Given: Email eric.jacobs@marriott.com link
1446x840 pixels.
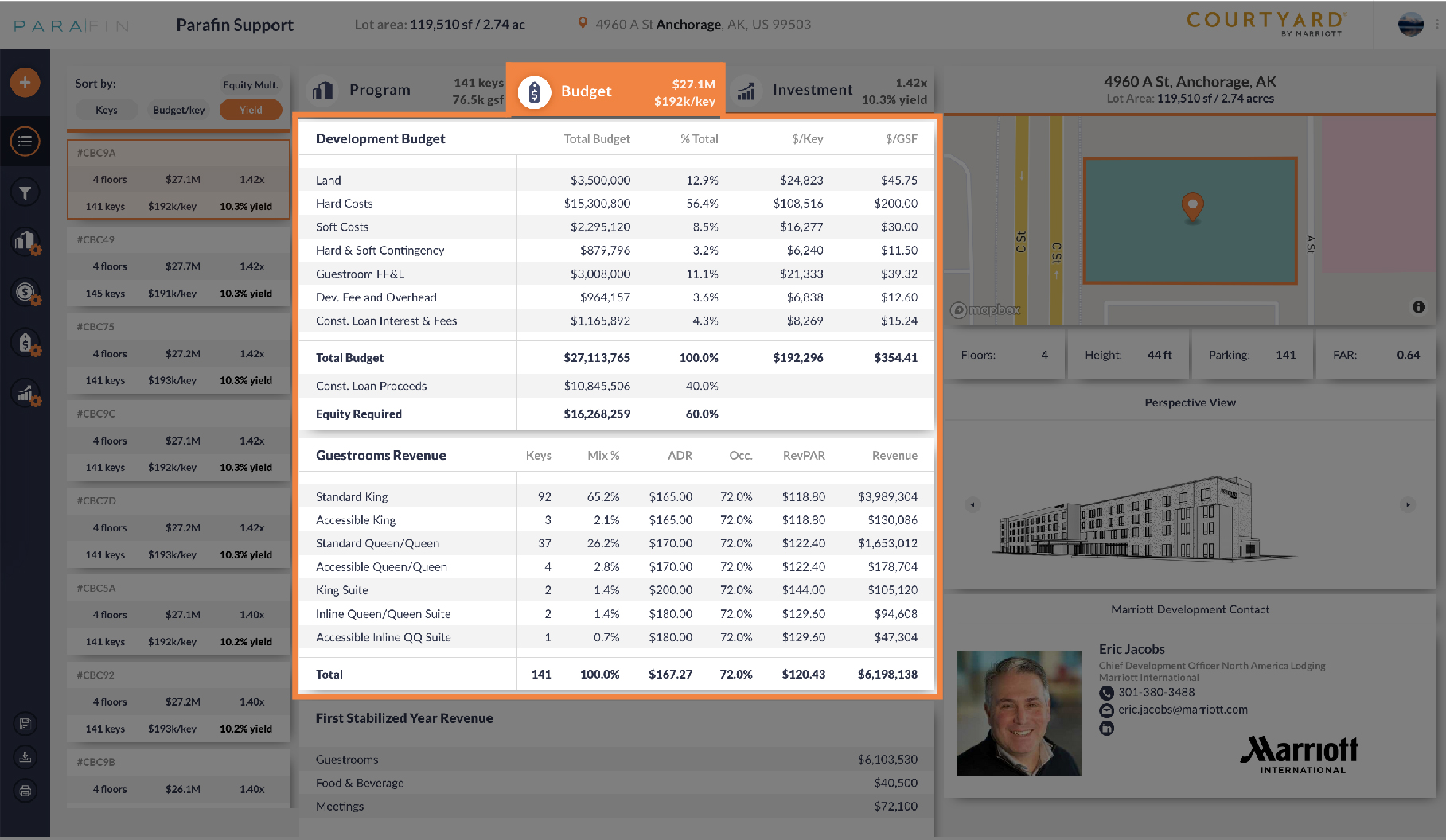Looking at the screenshot, I should pos(1183,710).
